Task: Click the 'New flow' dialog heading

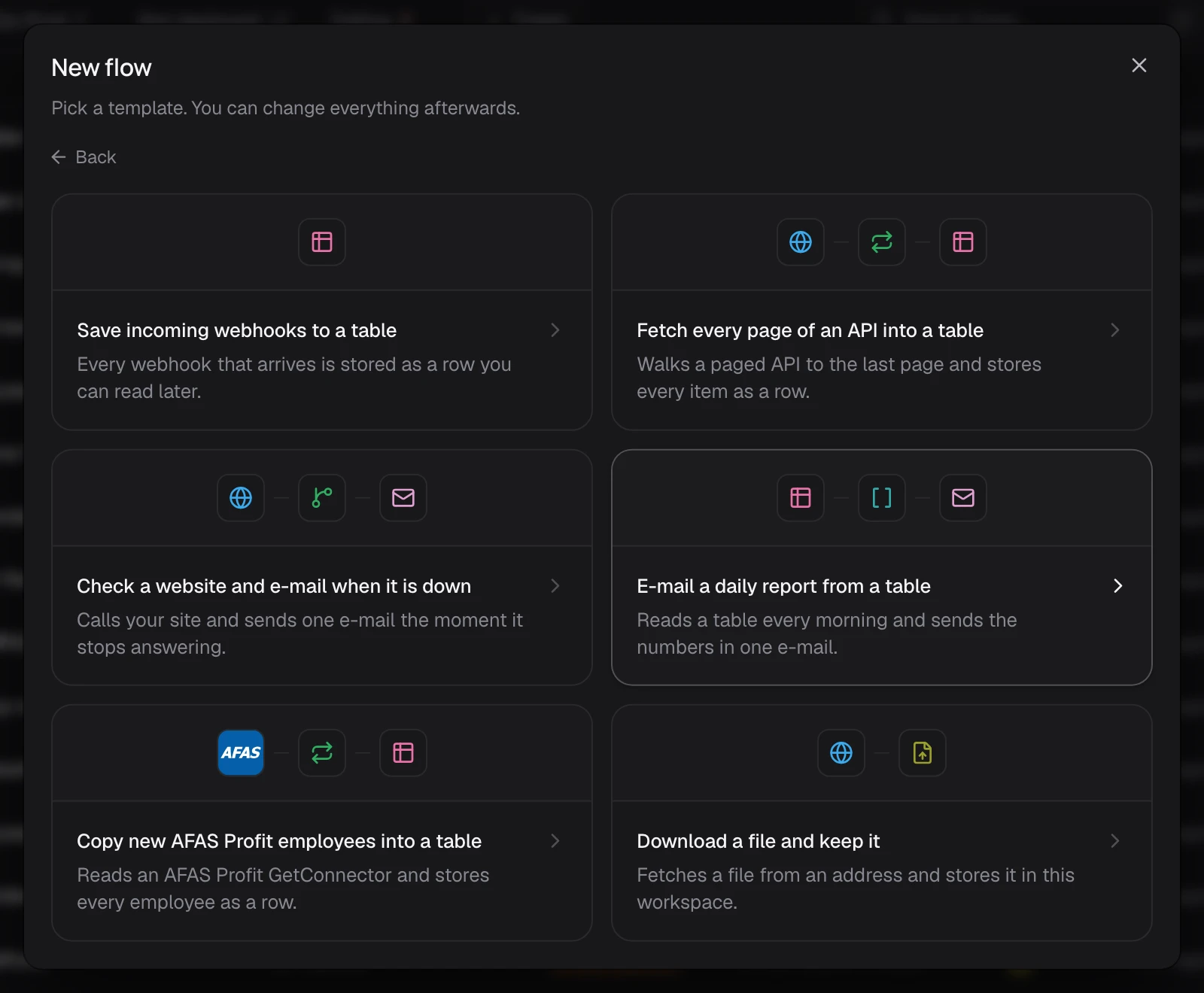Action: [x=102, y=68]
